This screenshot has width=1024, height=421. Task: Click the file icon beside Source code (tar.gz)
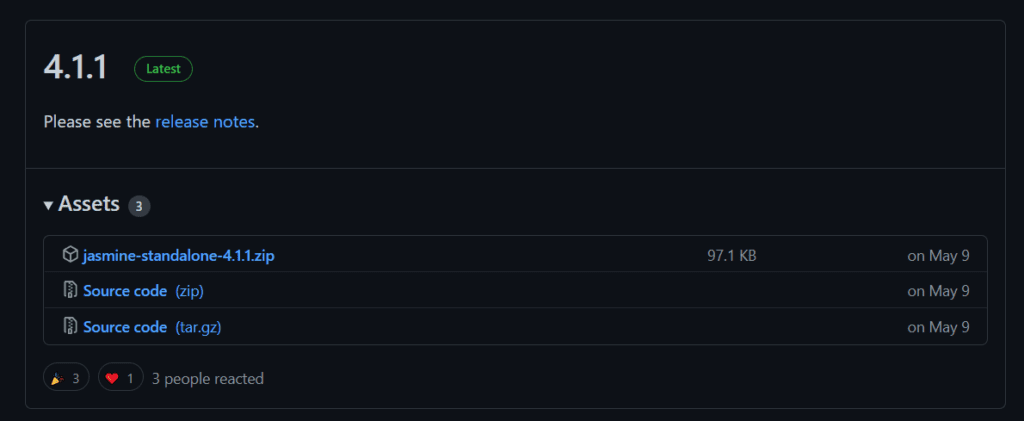click(x=70, y=327)
